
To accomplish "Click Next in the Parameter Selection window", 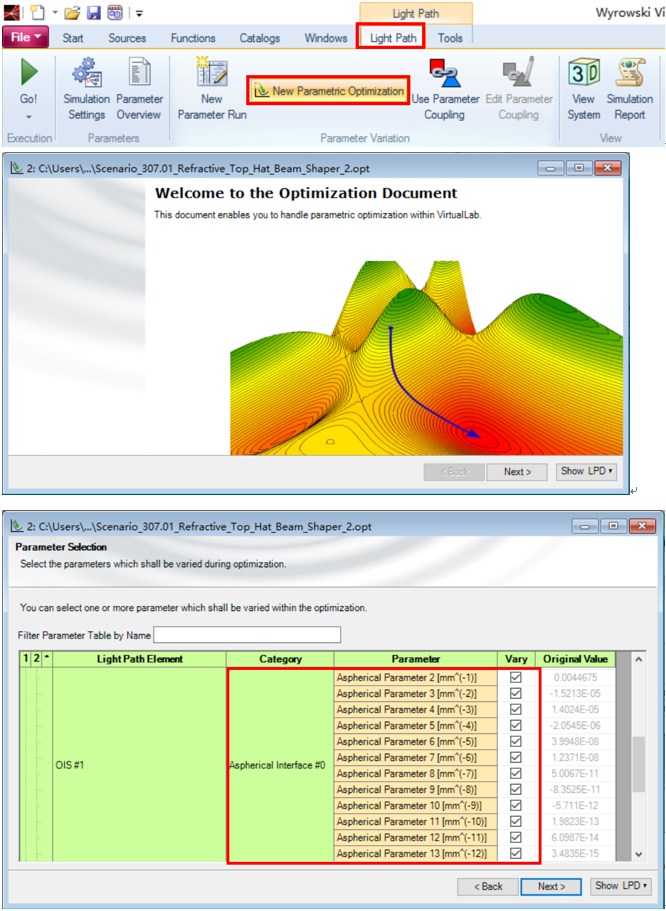I will tap(551, 886).
